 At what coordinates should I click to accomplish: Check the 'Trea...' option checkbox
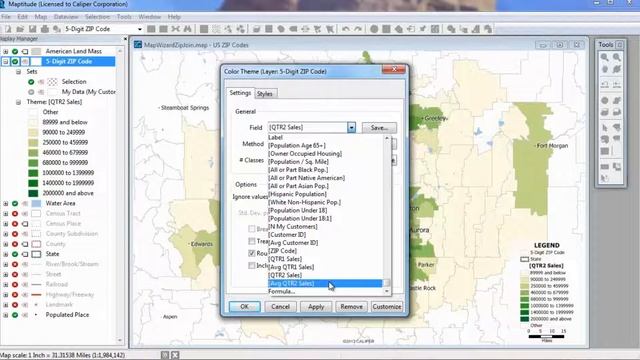(252, 241)
